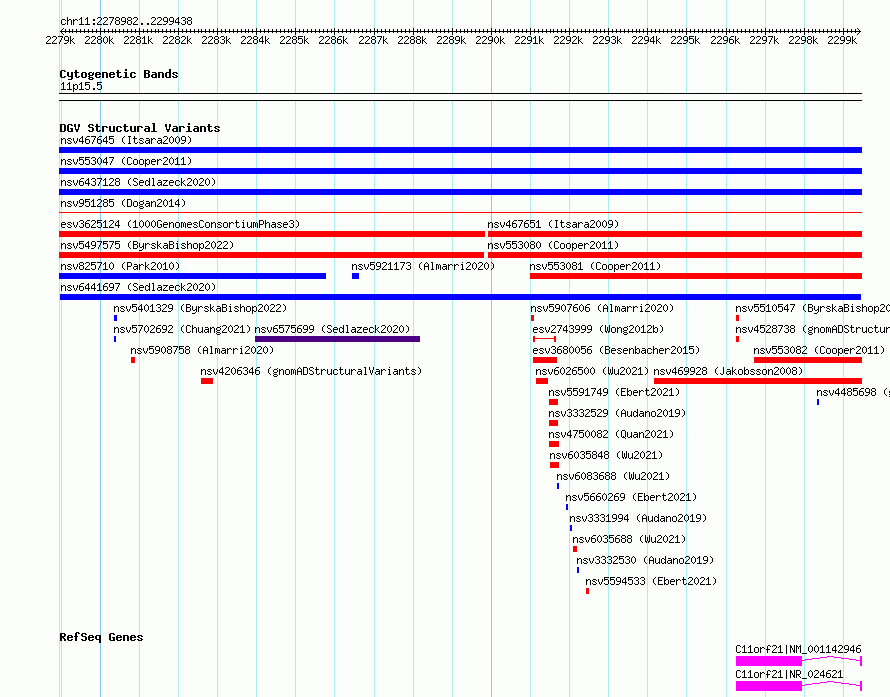Click nsv3331994 (Audano2019) label
The width and height of the screenshot is (890, 697).
[x=638, y=518]
